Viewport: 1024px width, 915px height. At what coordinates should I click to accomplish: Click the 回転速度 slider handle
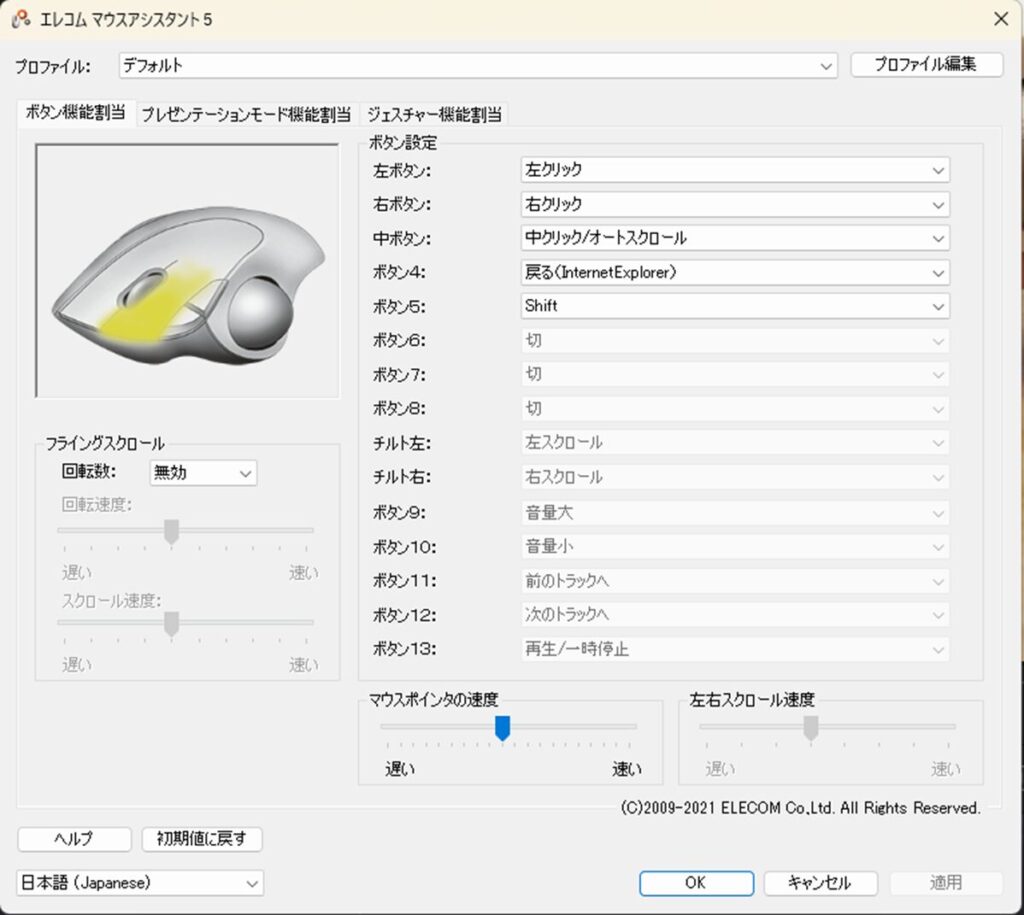(x=171, y=532)
